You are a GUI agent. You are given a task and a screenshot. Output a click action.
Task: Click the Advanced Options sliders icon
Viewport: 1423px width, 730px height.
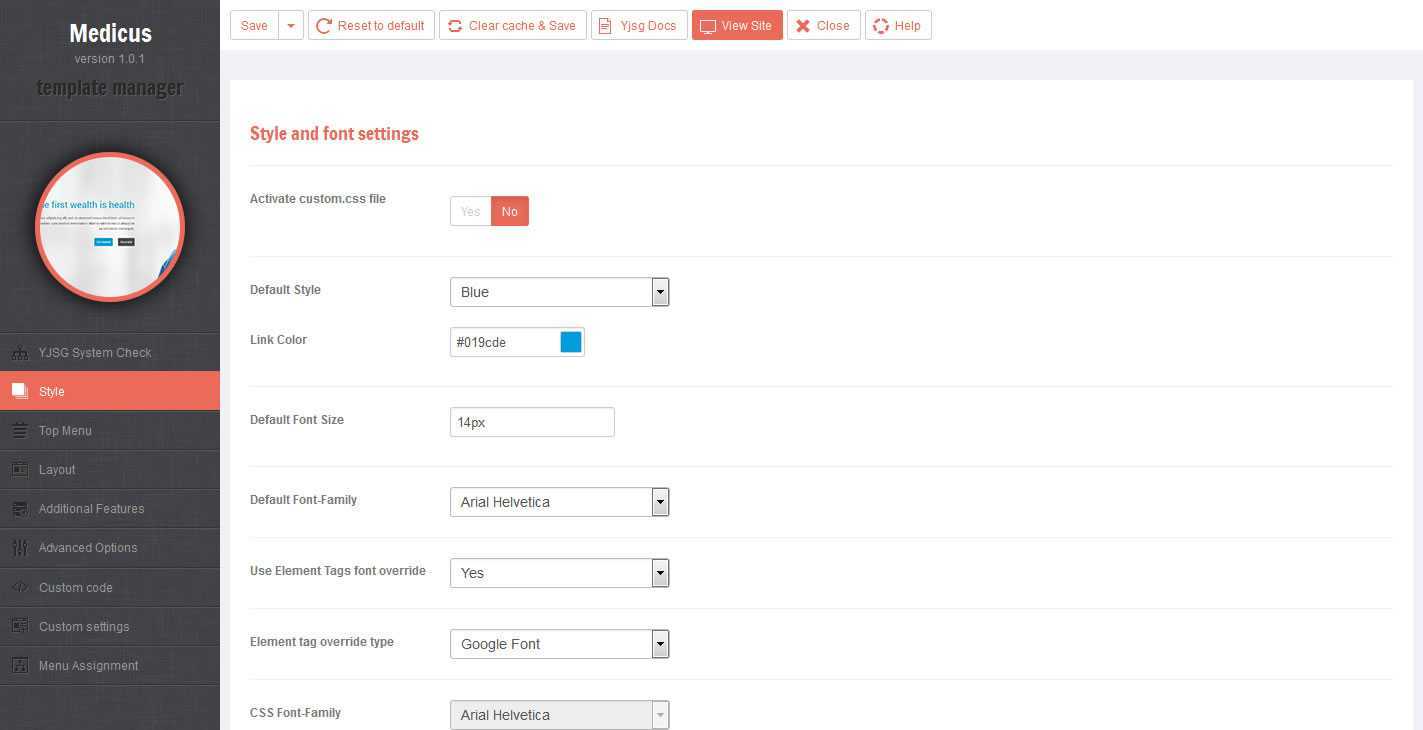(x=20, y=548)
